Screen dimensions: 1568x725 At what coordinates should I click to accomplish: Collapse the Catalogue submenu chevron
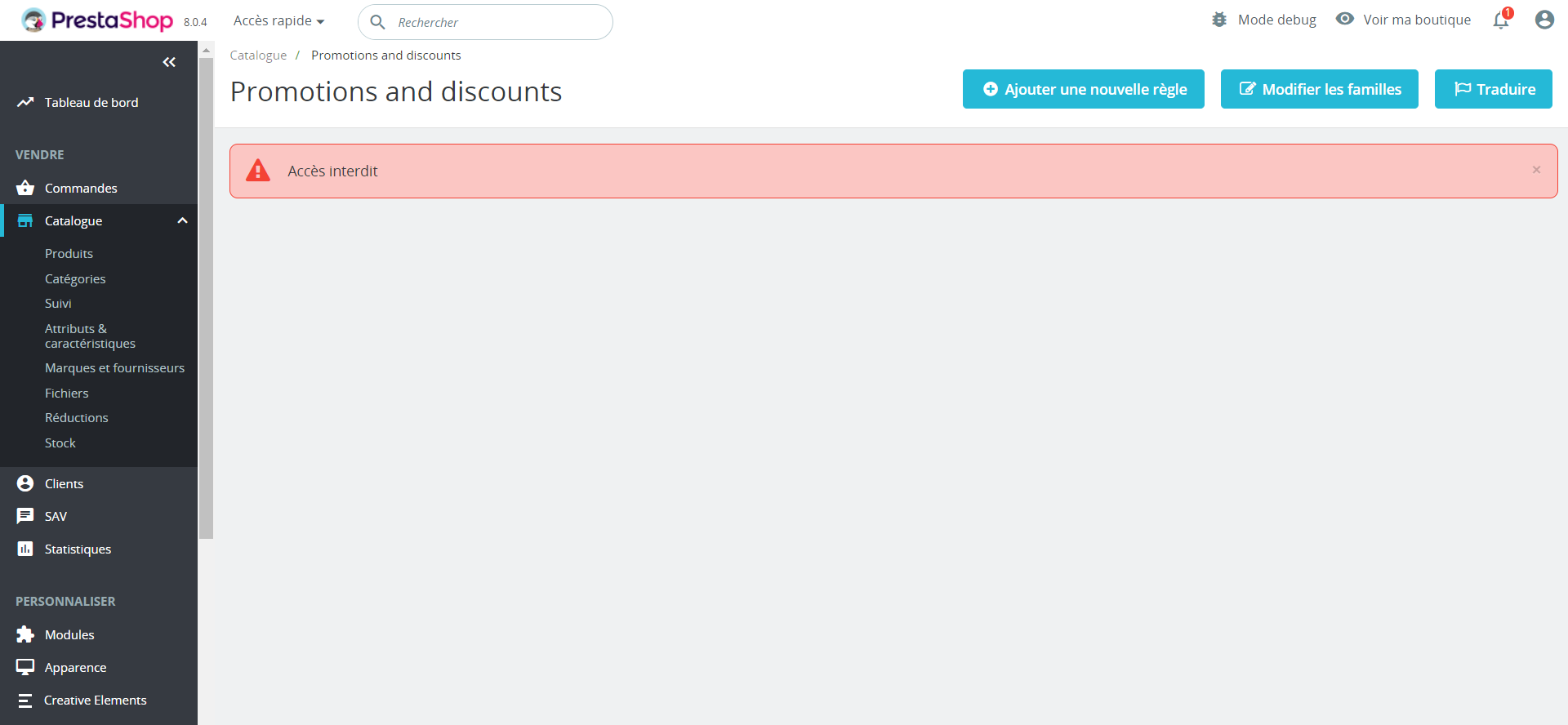[182, 220]
